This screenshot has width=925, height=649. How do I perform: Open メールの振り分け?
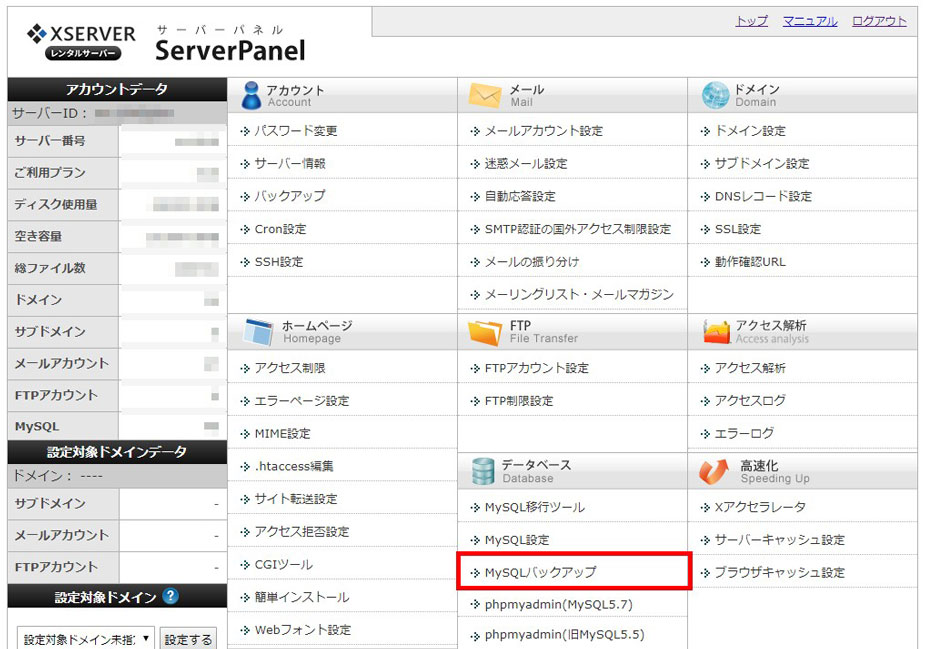tap(532, 261)
